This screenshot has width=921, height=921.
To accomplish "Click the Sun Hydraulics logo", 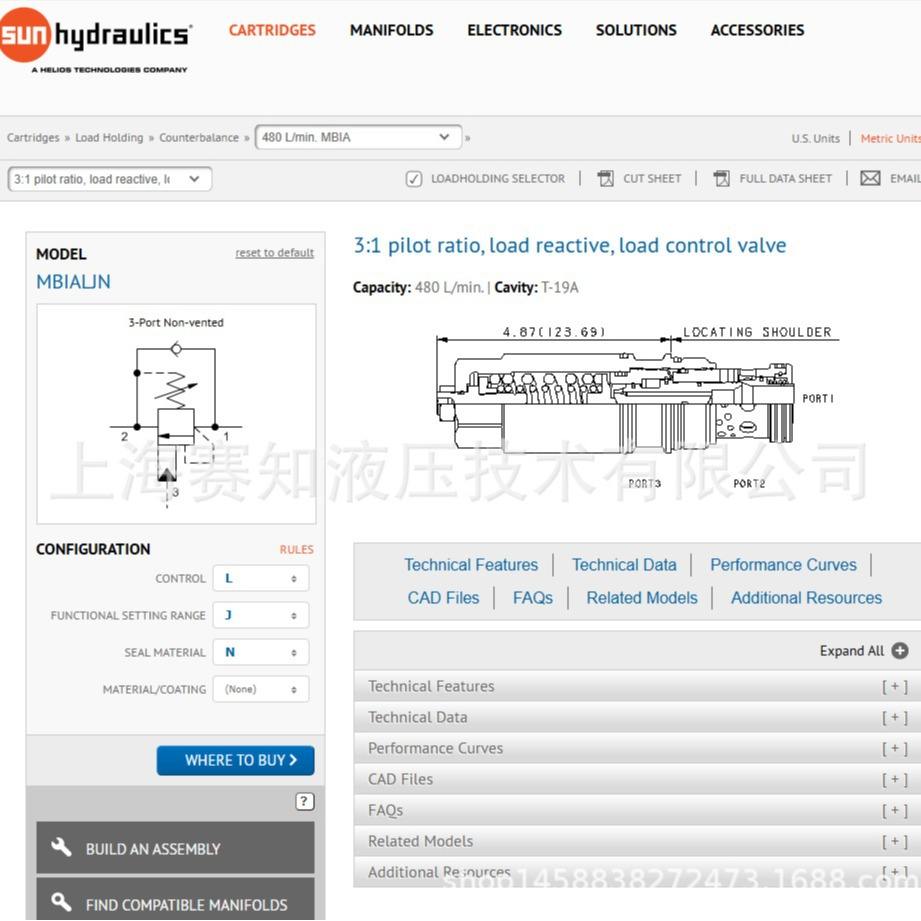I will coord(94,40).
